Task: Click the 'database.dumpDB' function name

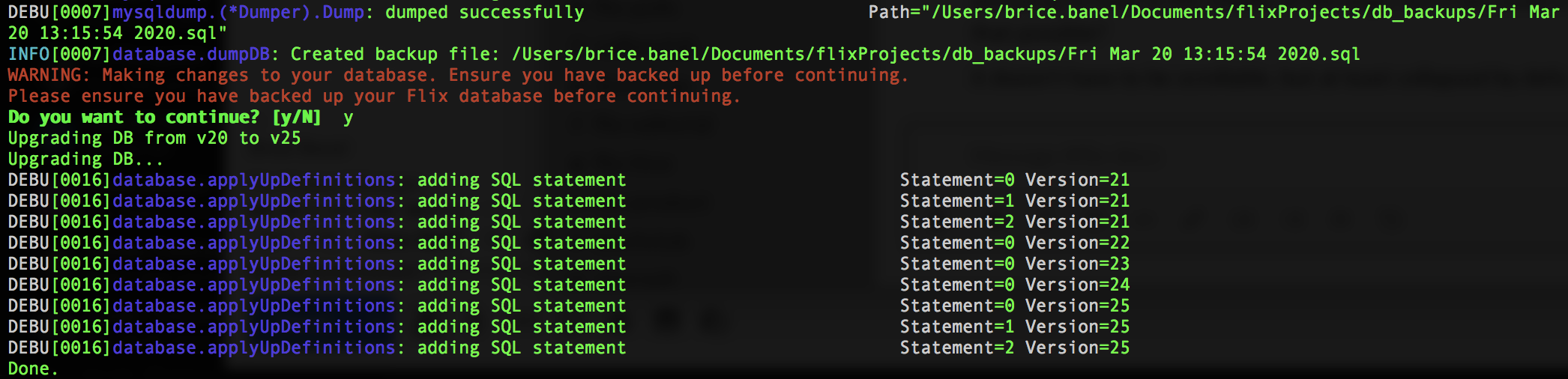Action: point(191,55)
